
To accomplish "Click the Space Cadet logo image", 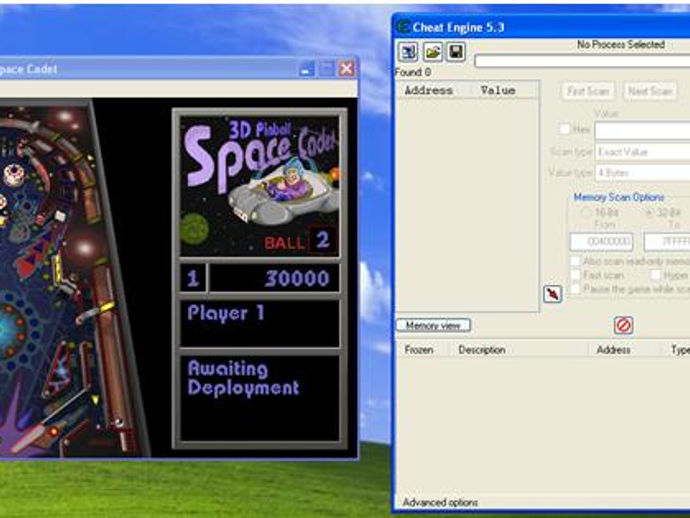I will coord(260,185).
